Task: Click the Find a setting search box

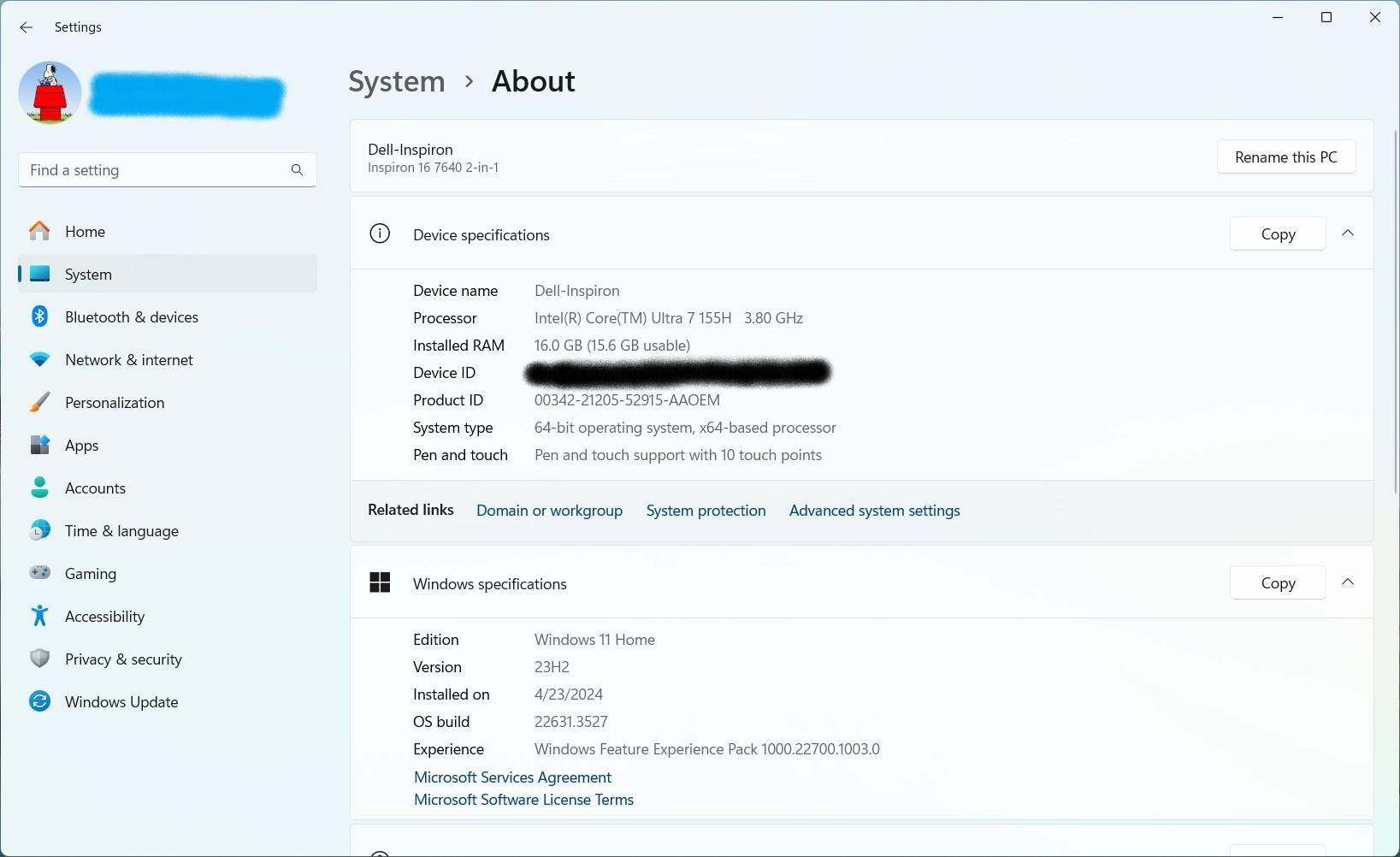Action: pyautogui.click(x=154, y=170)
